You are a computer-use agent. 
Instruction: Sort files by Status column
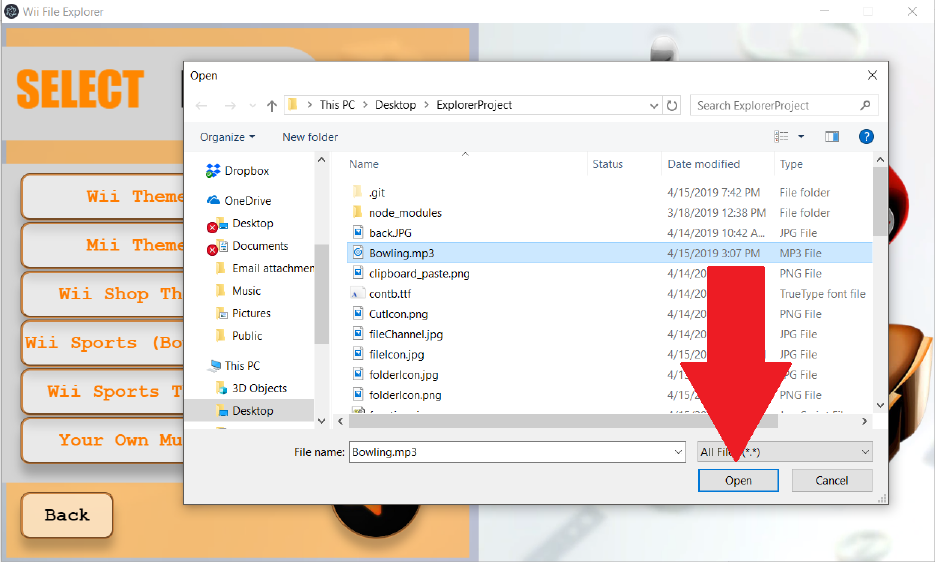(607, 164)
